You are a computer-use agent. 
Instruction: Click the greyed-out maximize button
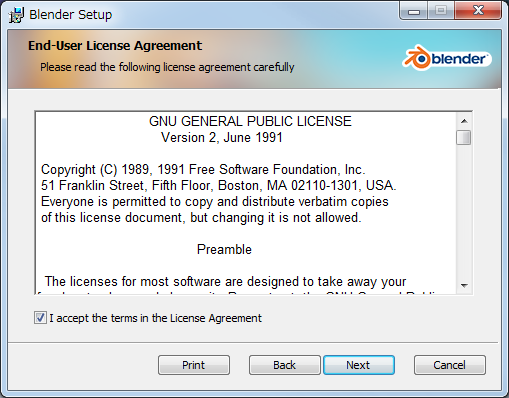click(441, 11)
